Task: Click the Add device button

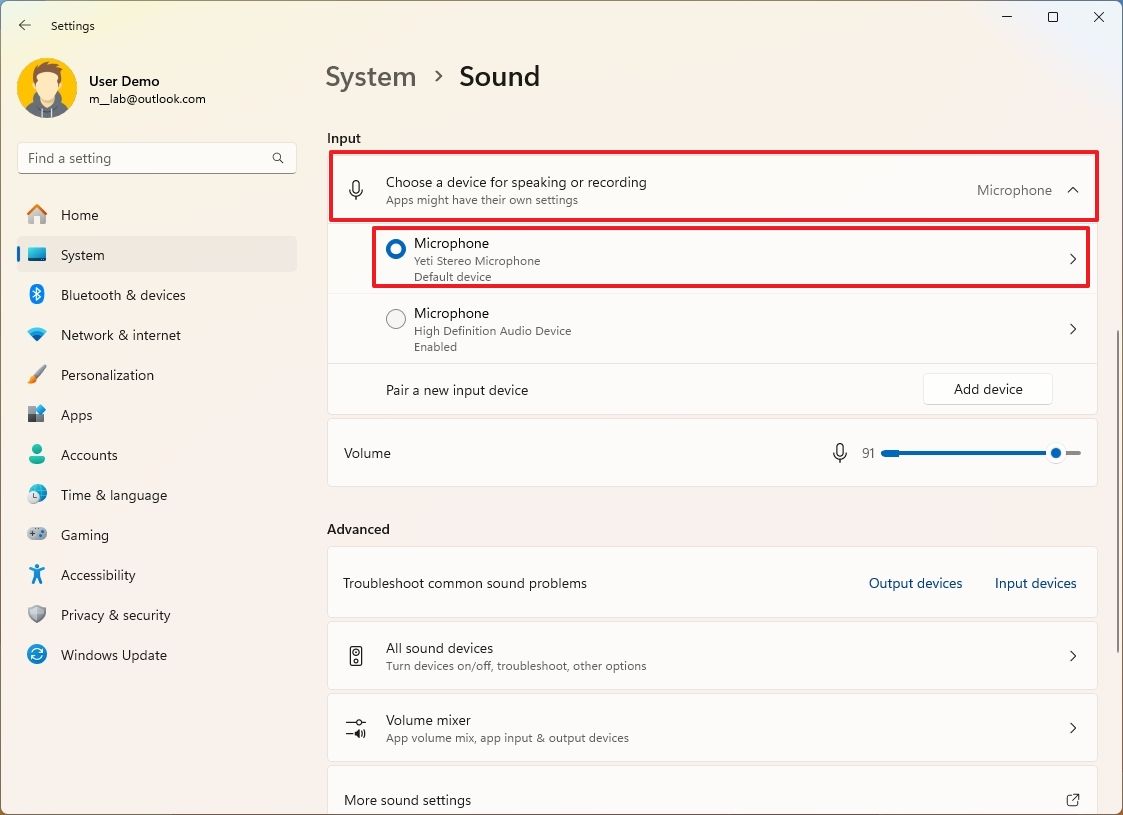Action: [x=987, y=389]
